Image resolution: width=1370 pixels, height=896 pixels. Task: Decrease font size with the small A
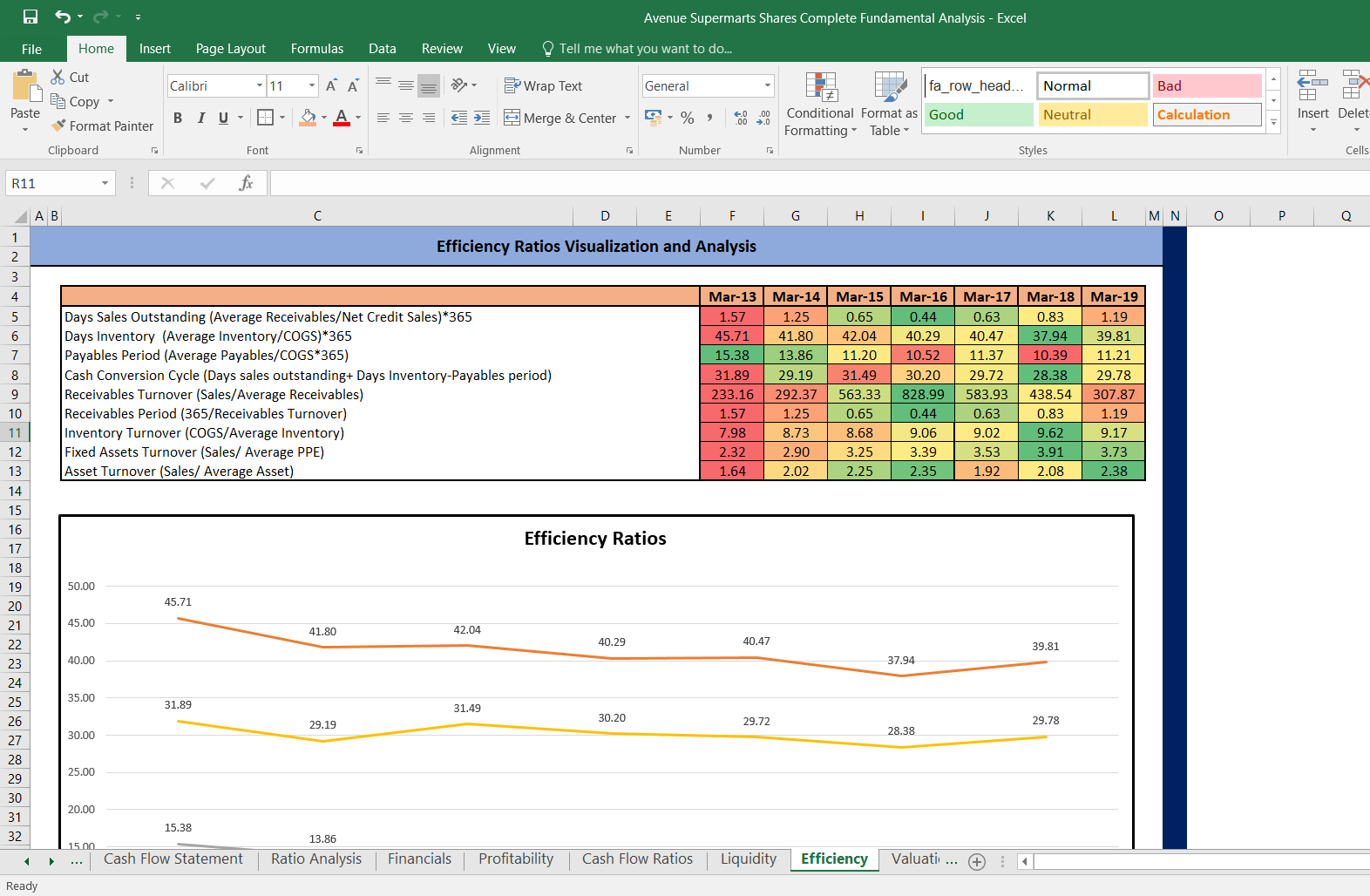353,85
